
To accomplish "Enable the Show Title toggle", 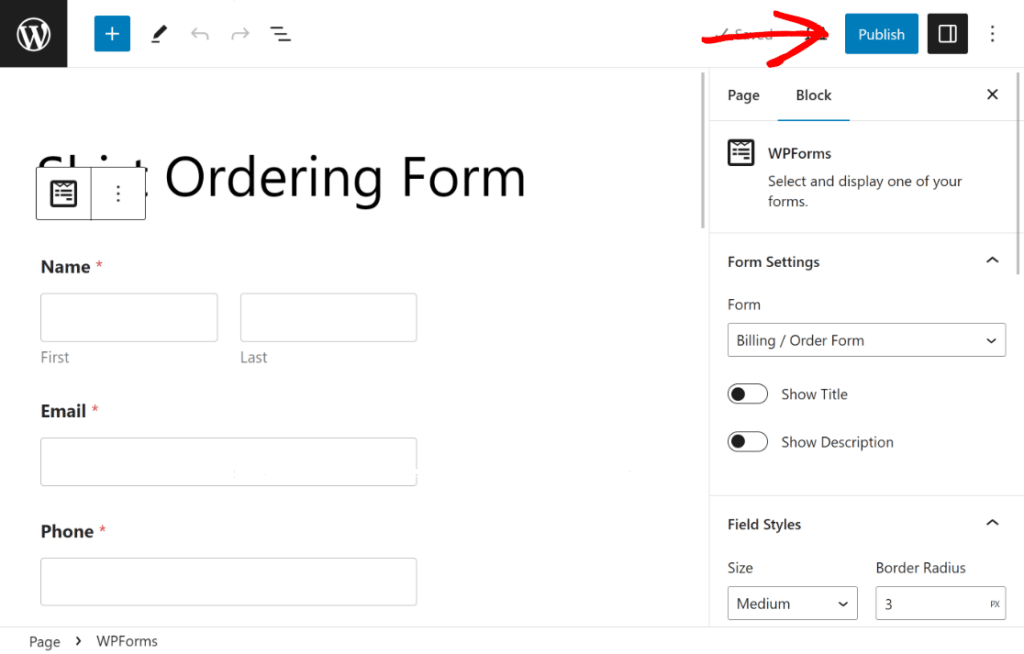I will pos(747,393).
